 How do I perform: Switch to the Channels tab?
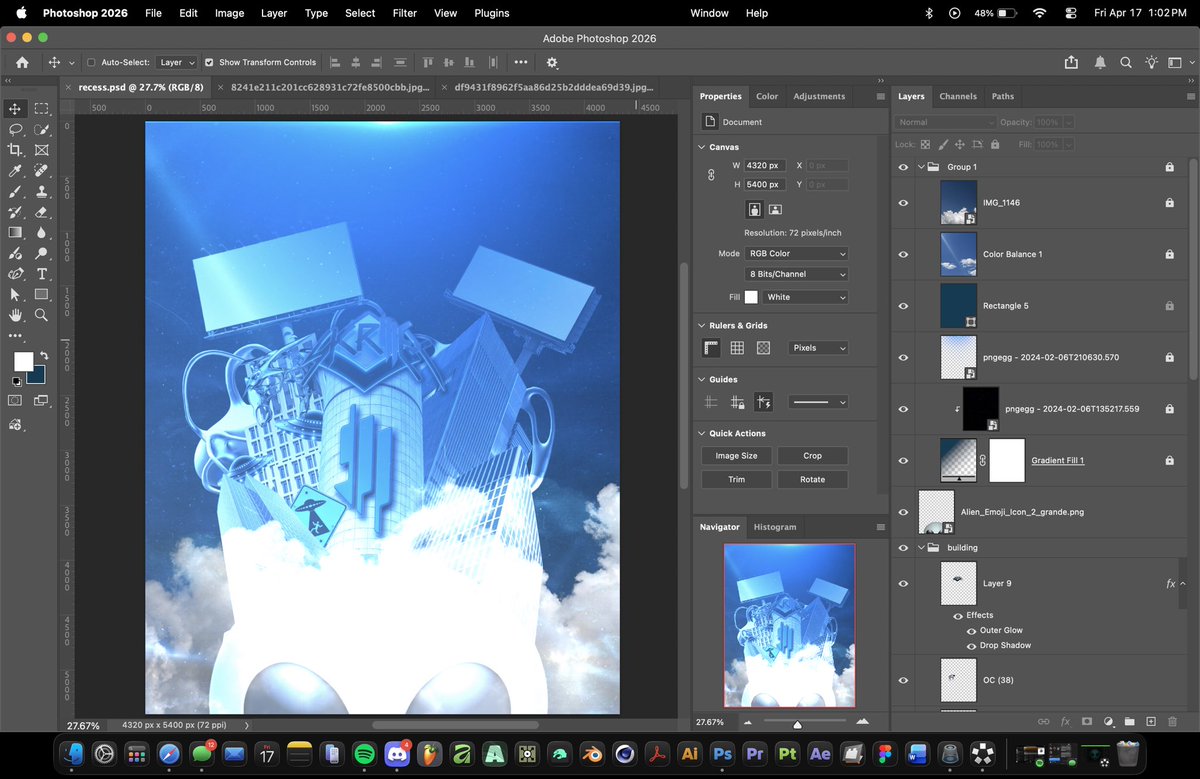click(x=958, y=96)
